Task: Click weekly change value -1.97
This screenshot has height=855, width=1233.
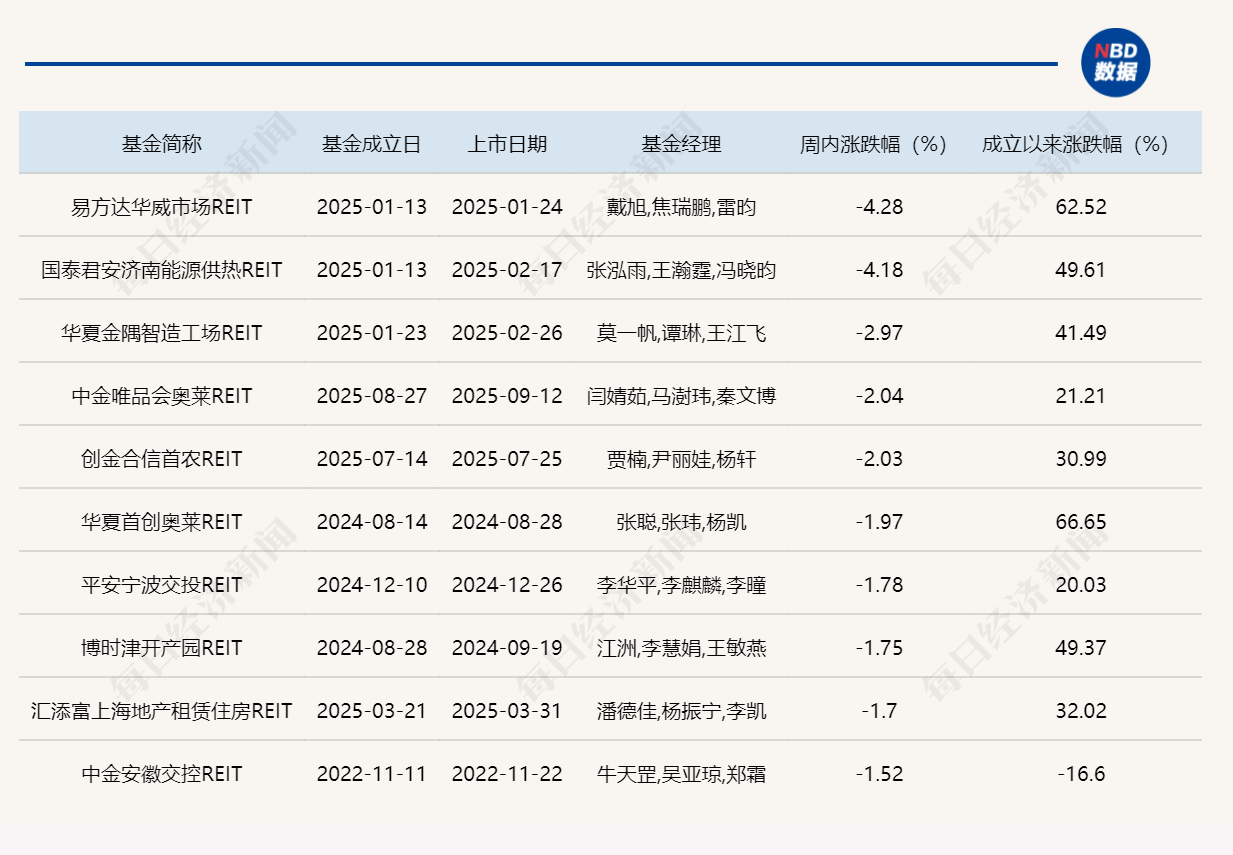Action: click(879, 522)
